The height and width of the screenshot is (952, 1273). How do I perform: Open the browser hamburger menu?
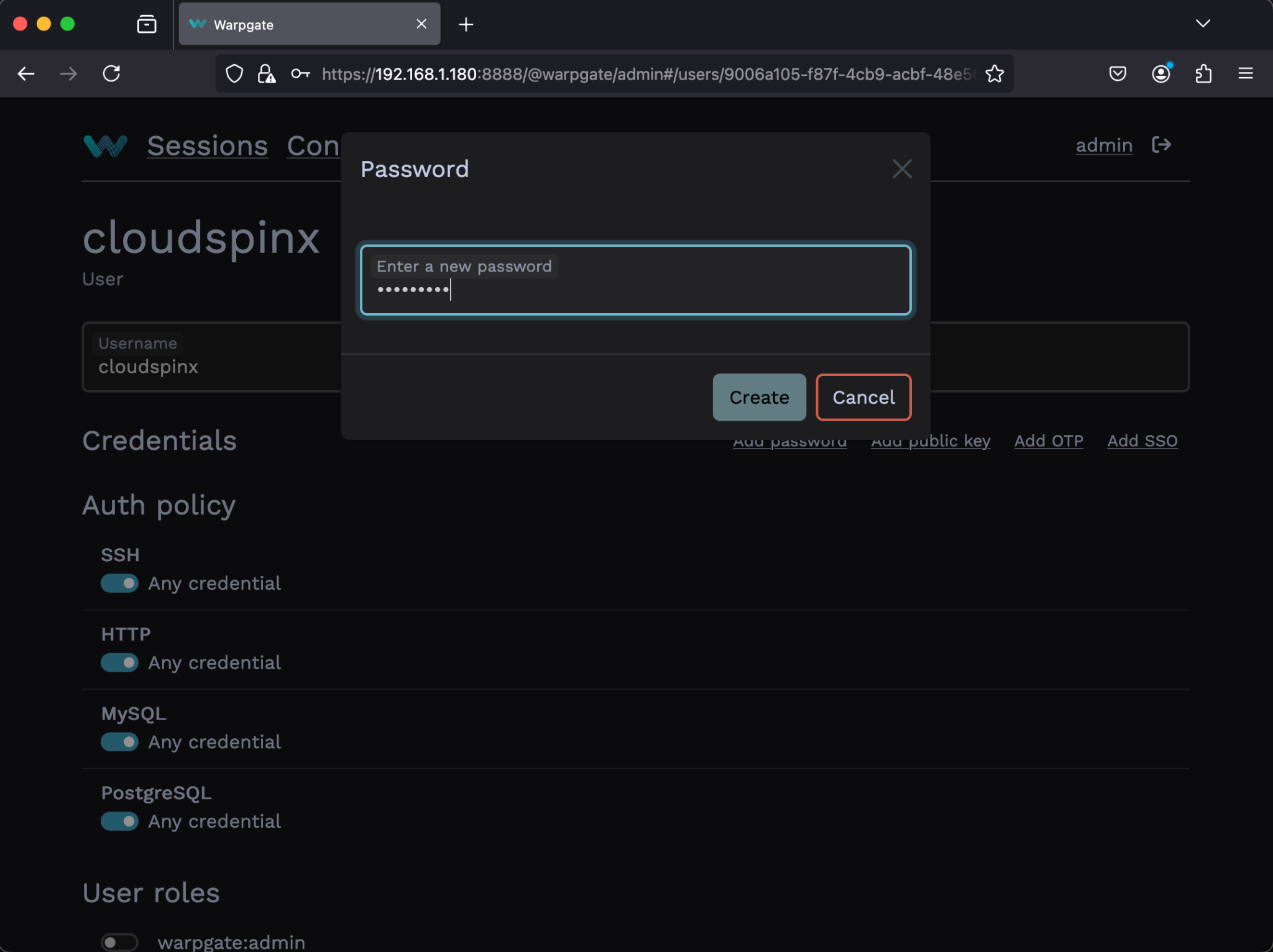(x=1246, y=73)
